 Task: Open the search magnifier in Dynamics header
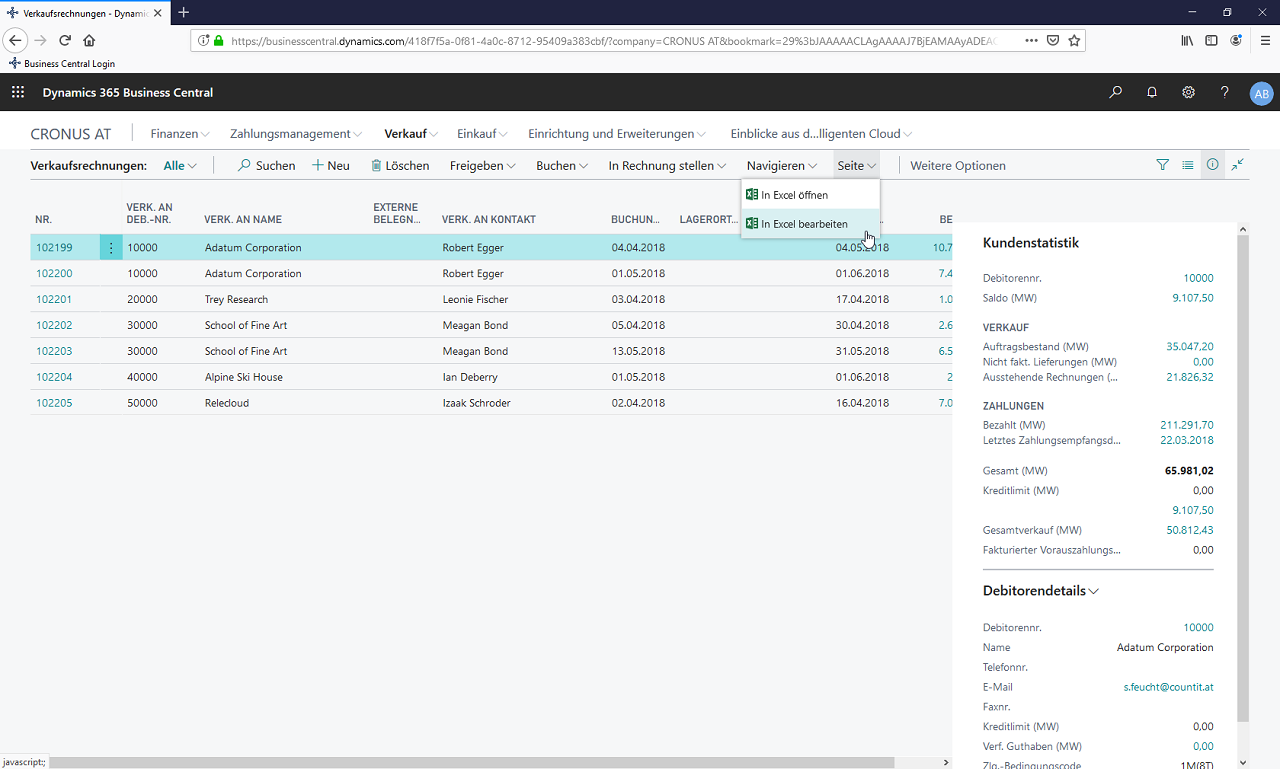pos(1116,92)
